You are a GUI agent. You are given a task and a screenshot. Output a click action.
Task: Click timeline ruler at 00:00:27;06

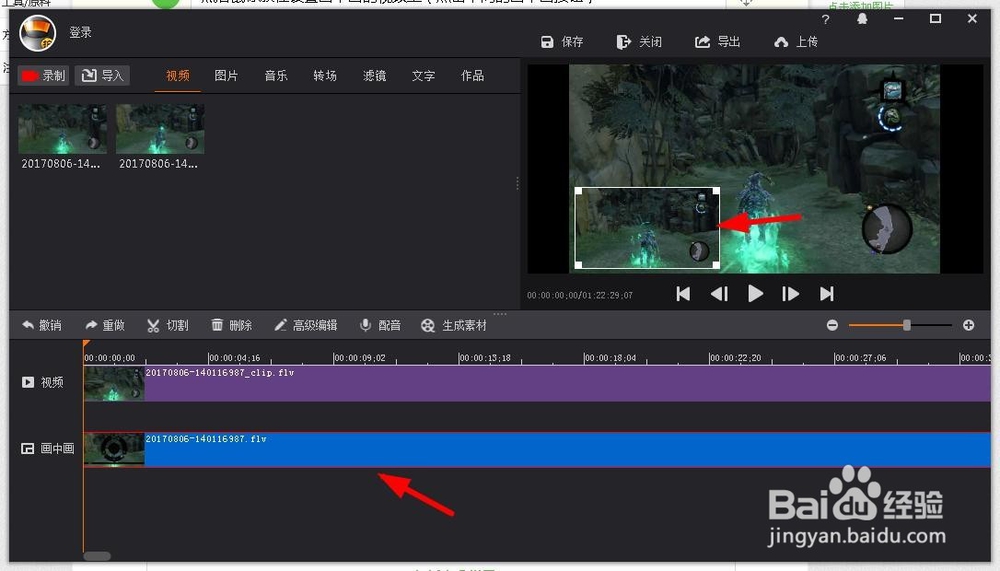click(860, 359)
